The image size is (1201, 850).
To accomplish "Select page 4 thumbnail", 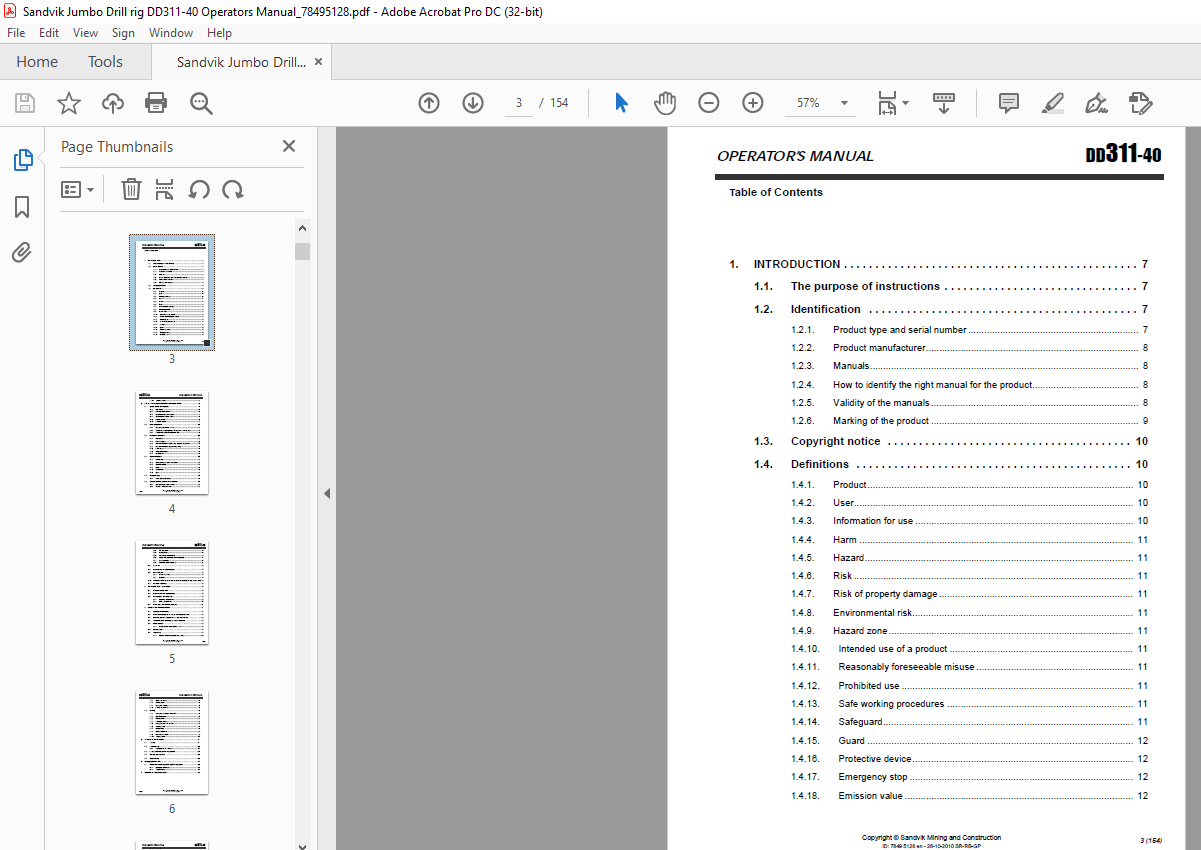I will pyautogui.click(x=172, y=442).
